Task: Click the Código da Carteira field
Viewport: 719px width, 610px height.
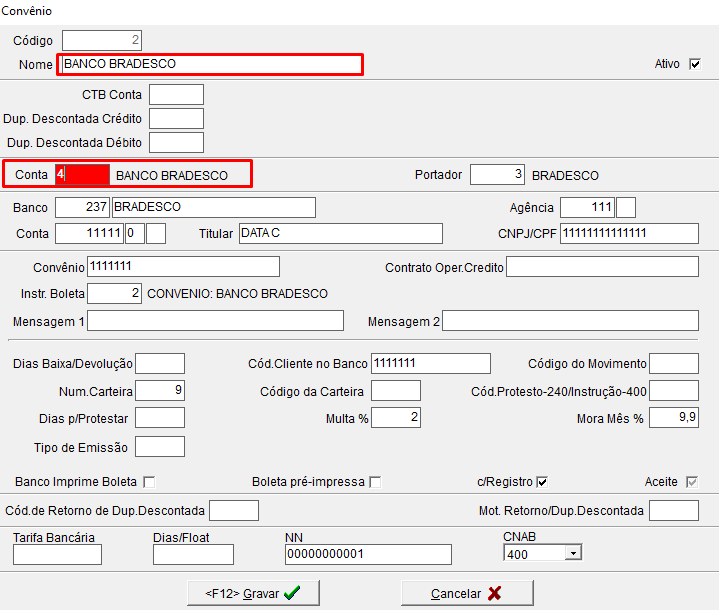Action: [x=396, y=390]
